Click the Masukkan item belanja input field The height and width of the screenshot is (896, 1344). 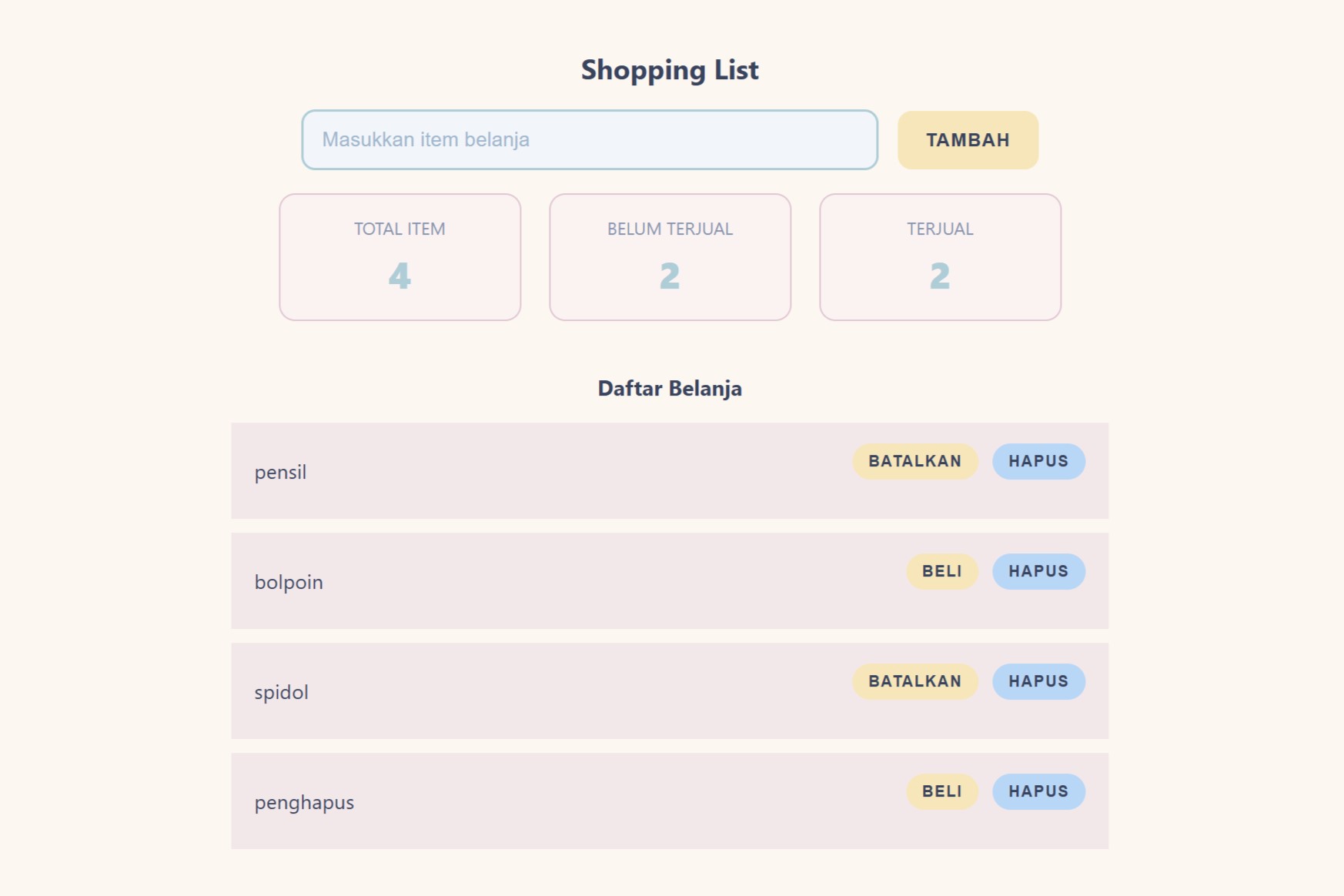coord(590,139)
